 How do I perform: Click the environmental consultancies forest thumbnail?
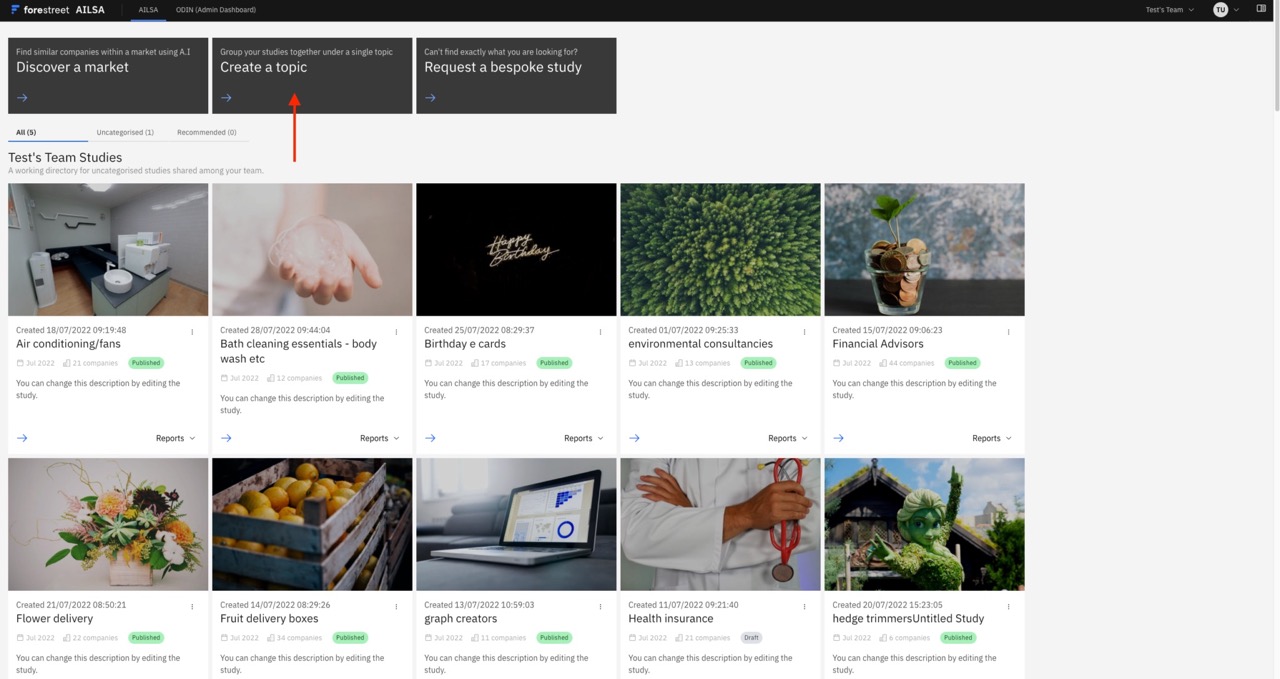pos(720,249)
